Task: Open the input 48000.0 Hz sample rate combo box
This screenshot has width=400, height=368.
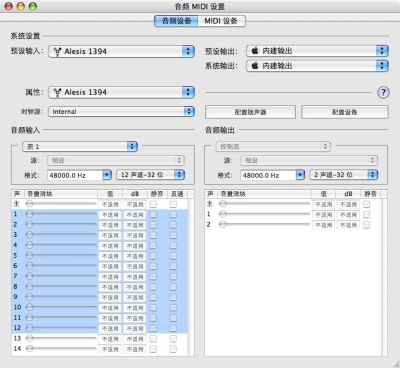Action: pyautogui.click(x=80, y=175)
